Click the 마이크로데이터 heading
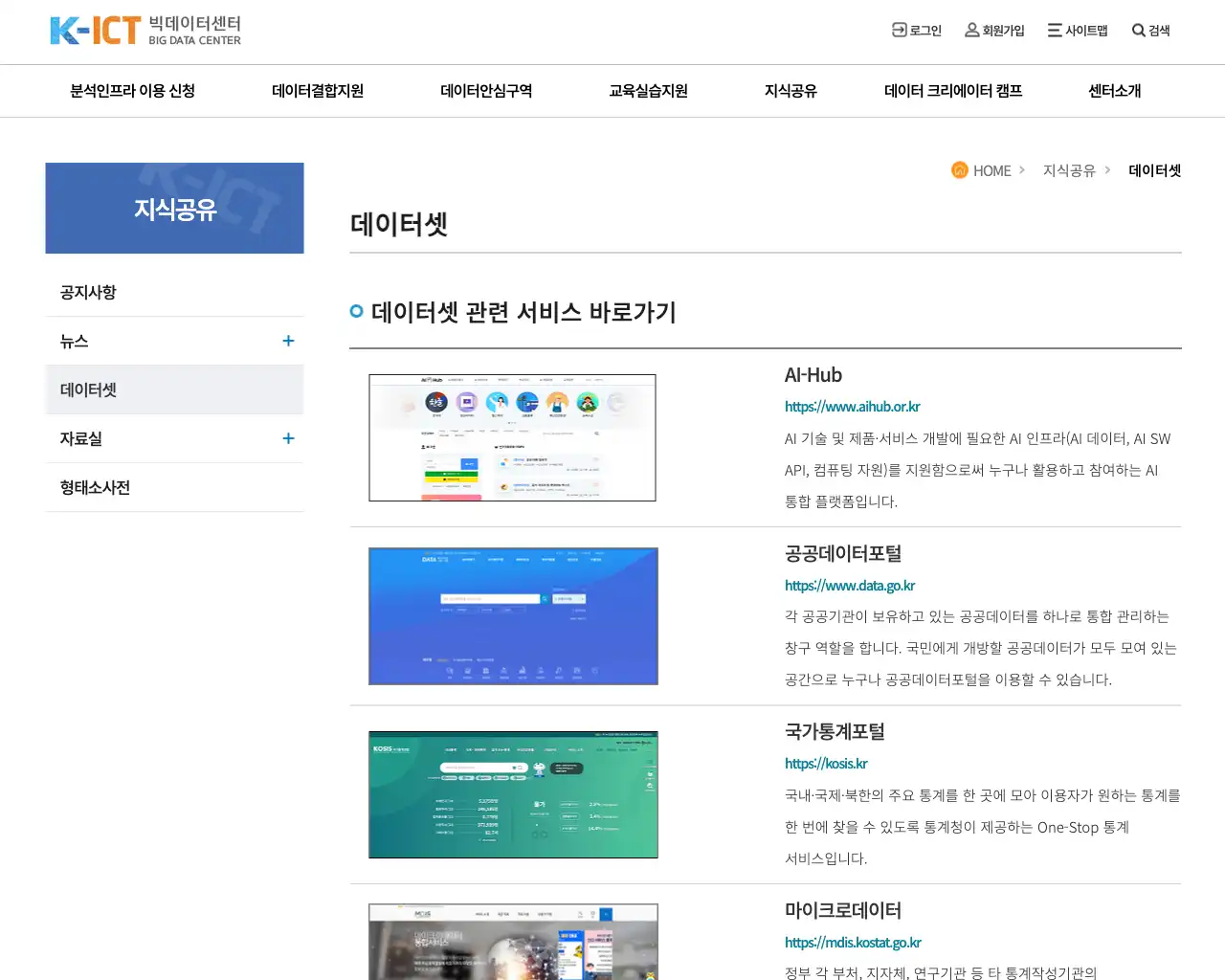Image resolution: width=1225 pixels, height=980 pixels. click(x=843, y=910)
